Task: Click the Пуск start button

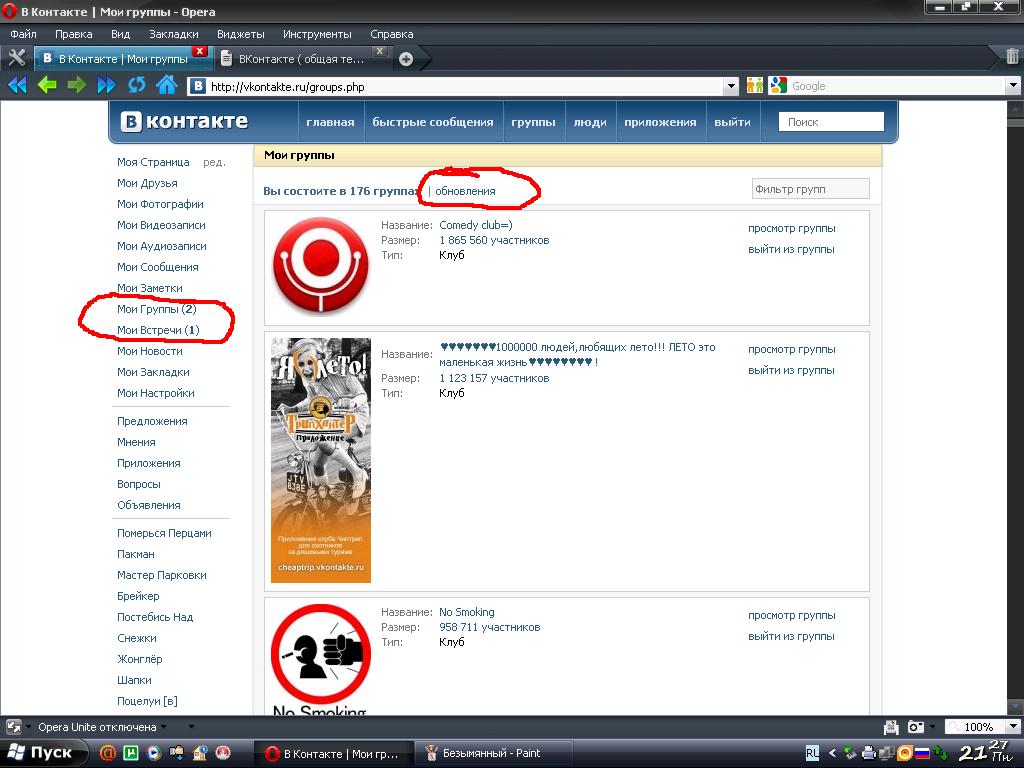Action: click(x=43, y=753)
